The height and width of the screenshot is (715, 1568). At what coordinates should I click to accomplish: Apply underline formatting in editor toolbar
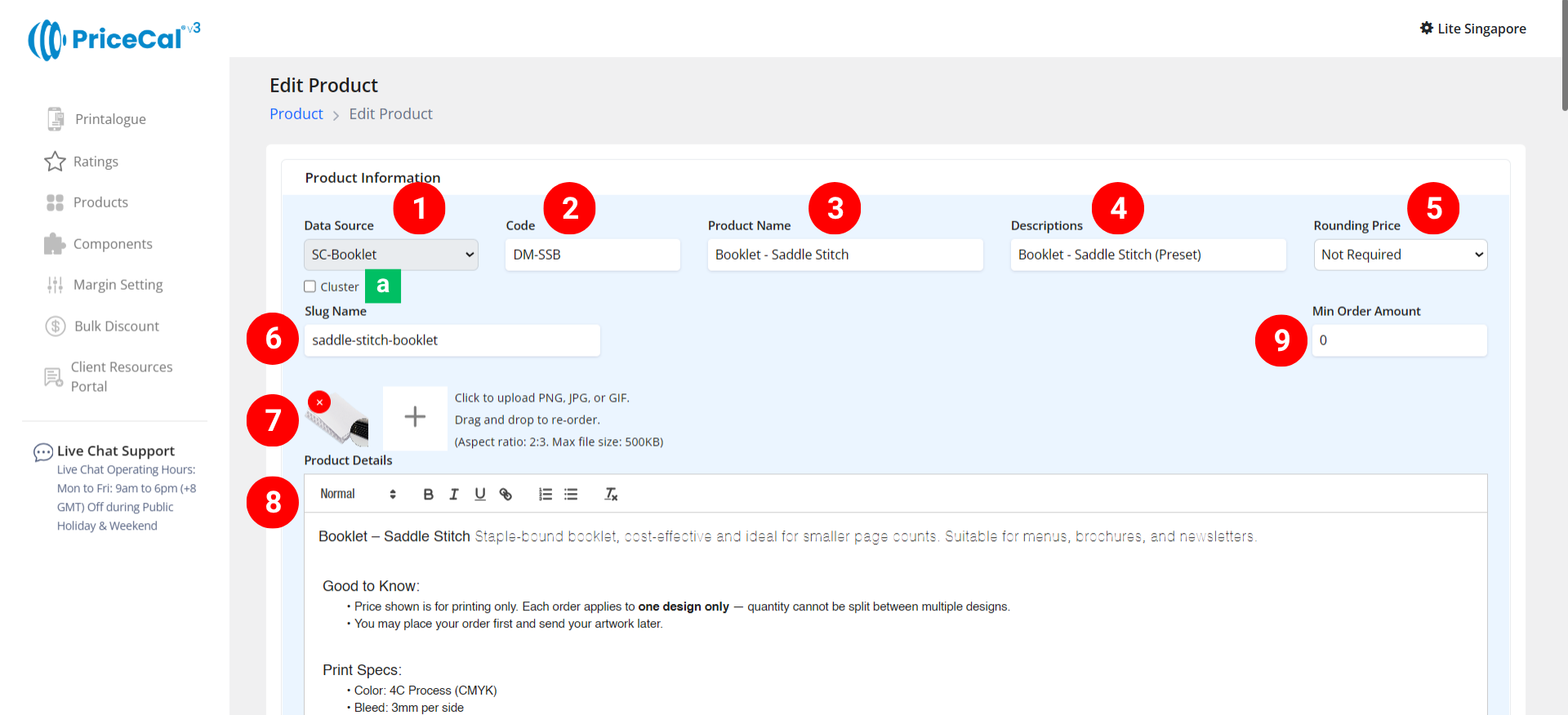pyautogui.click(x=480, y=495)
